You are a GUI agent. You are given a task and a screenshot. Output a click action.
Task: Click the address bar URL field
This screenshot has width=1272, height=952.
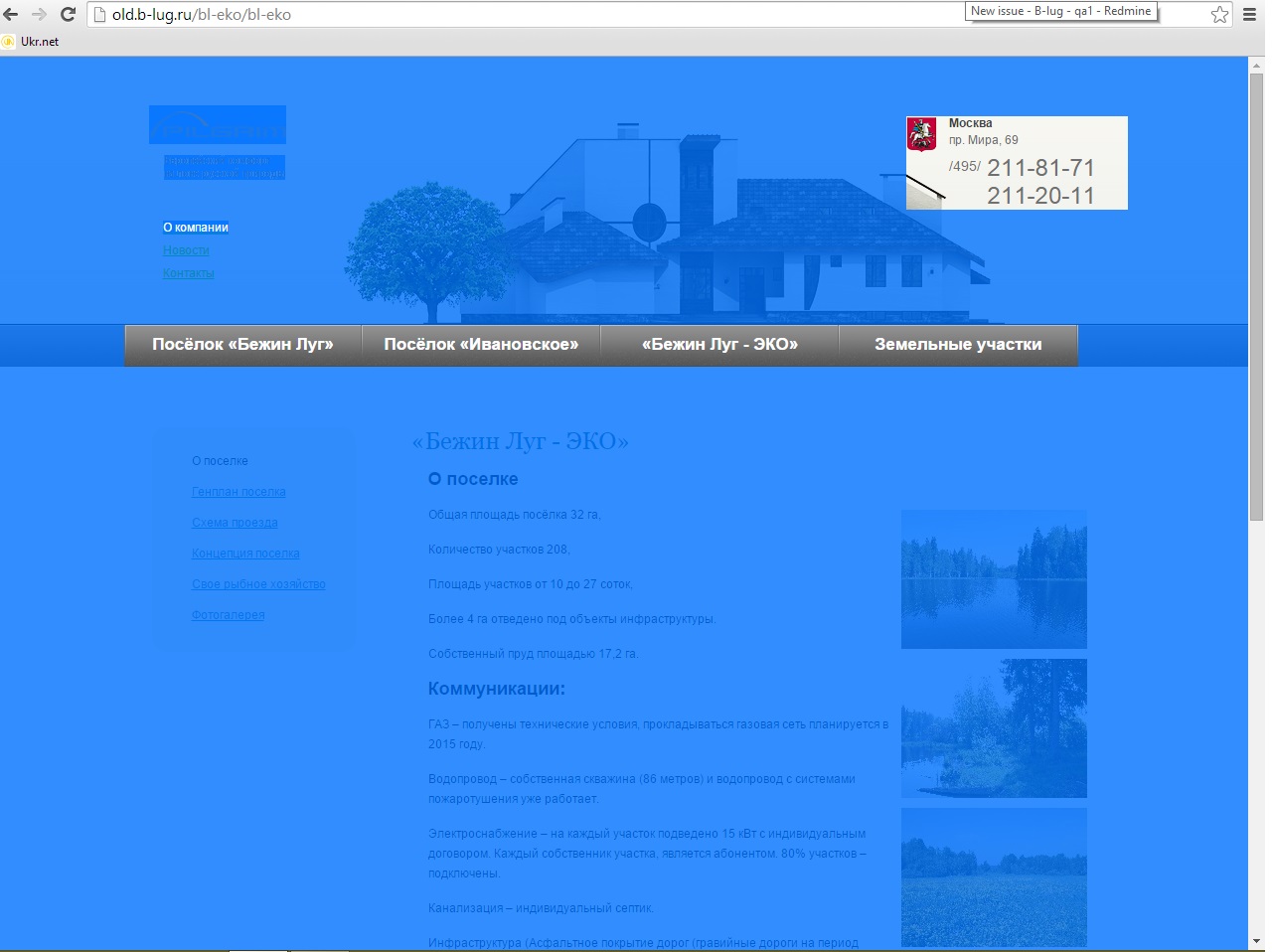497,15
